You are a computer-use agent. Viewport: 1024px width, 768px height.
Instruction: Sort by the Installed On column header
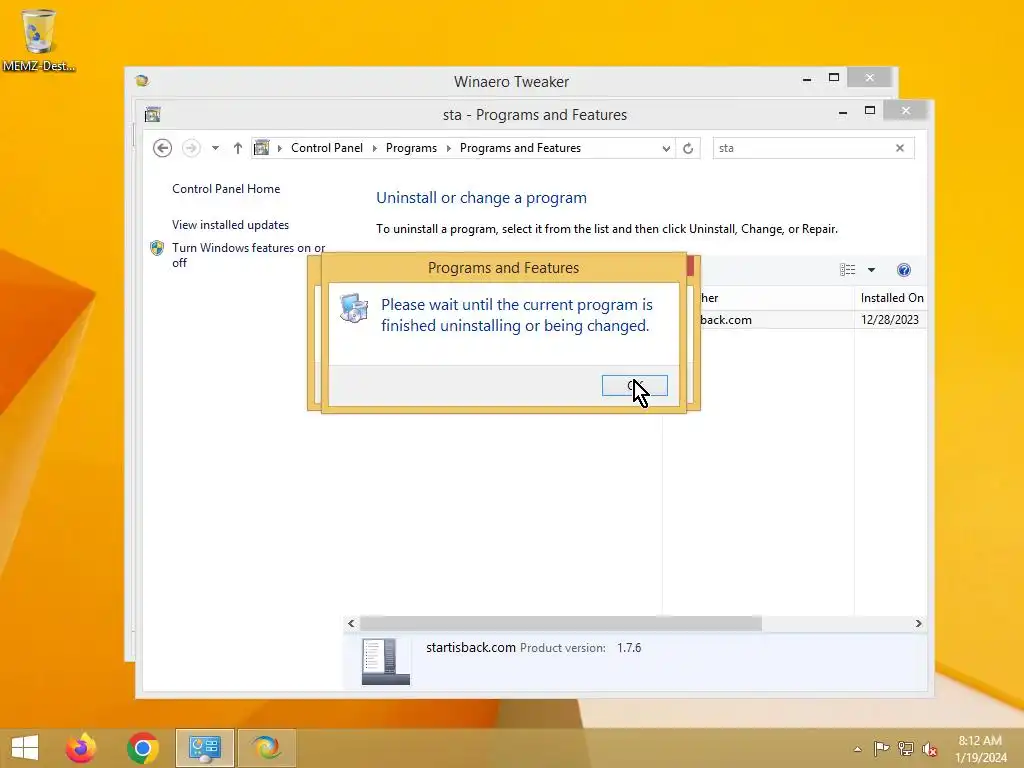(891, 298)
